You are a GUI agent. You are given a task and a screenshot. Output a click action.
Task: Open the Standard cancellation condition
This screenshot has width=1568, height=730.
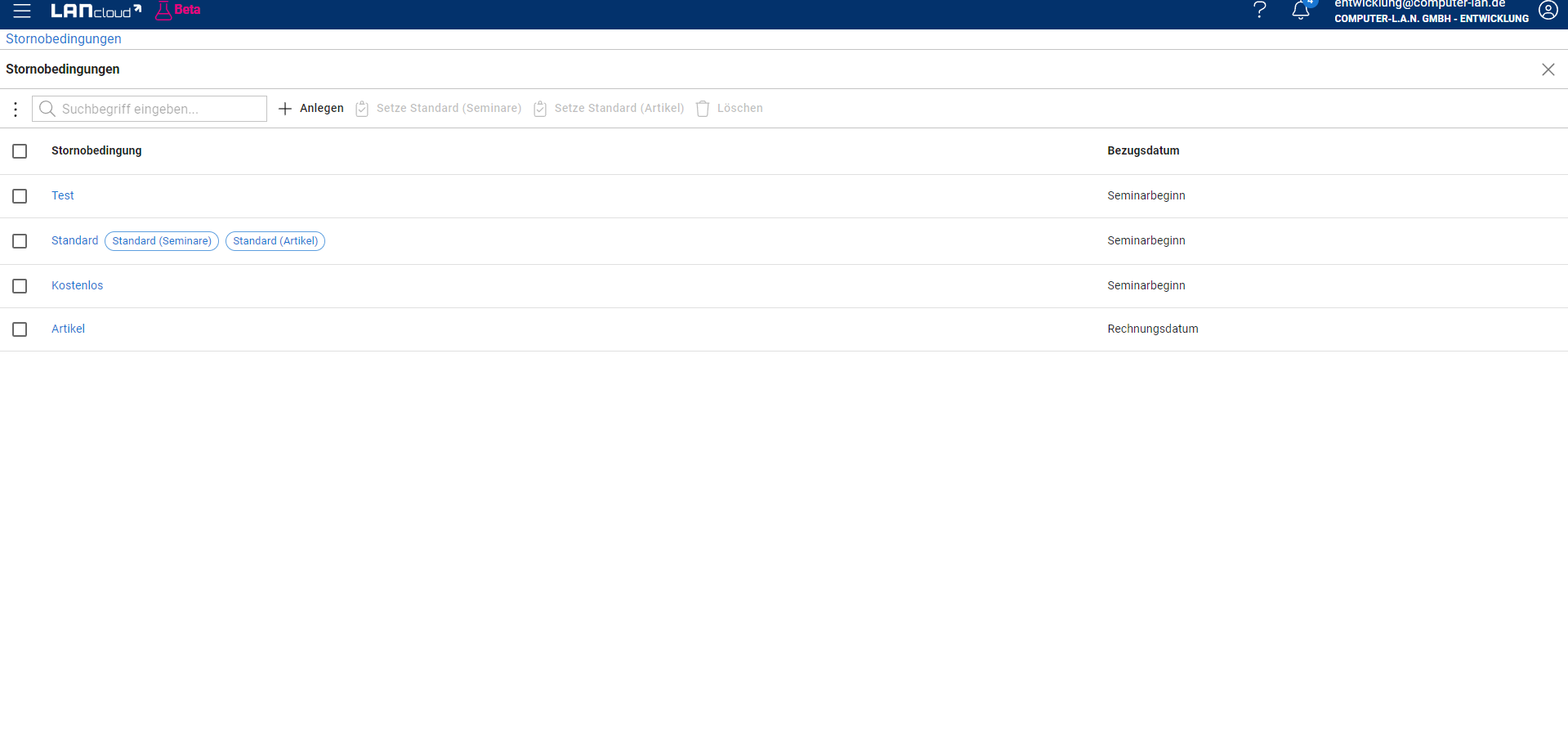click(x=74, y=240)
